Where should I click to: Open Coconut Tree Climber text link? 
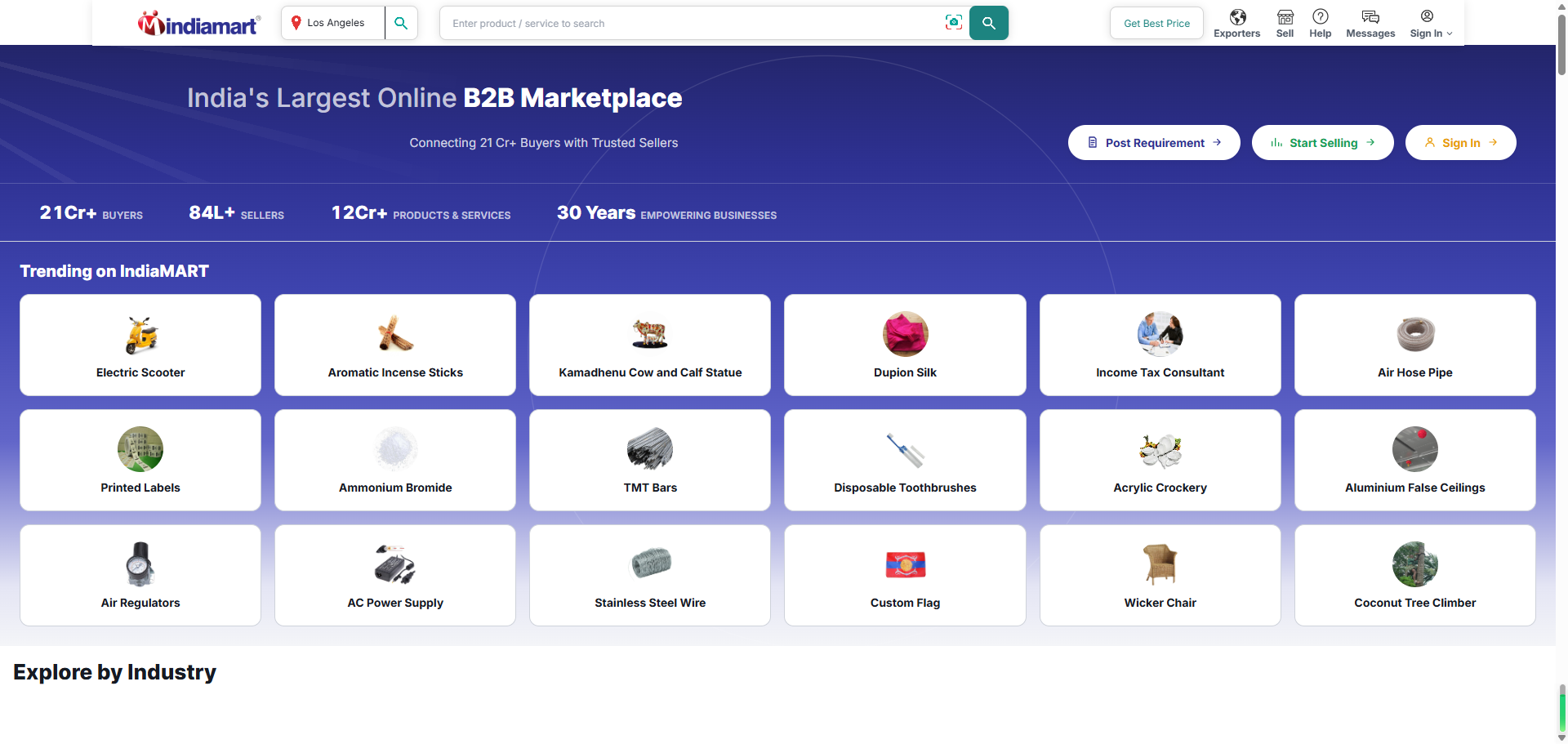[x=1415, y=603]
